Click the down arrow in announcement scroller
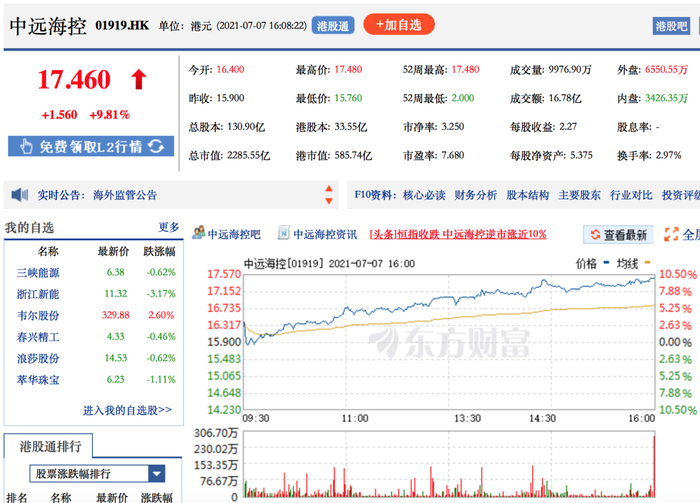The width and height of the screenshot is (700, 503). pos(329,201)
